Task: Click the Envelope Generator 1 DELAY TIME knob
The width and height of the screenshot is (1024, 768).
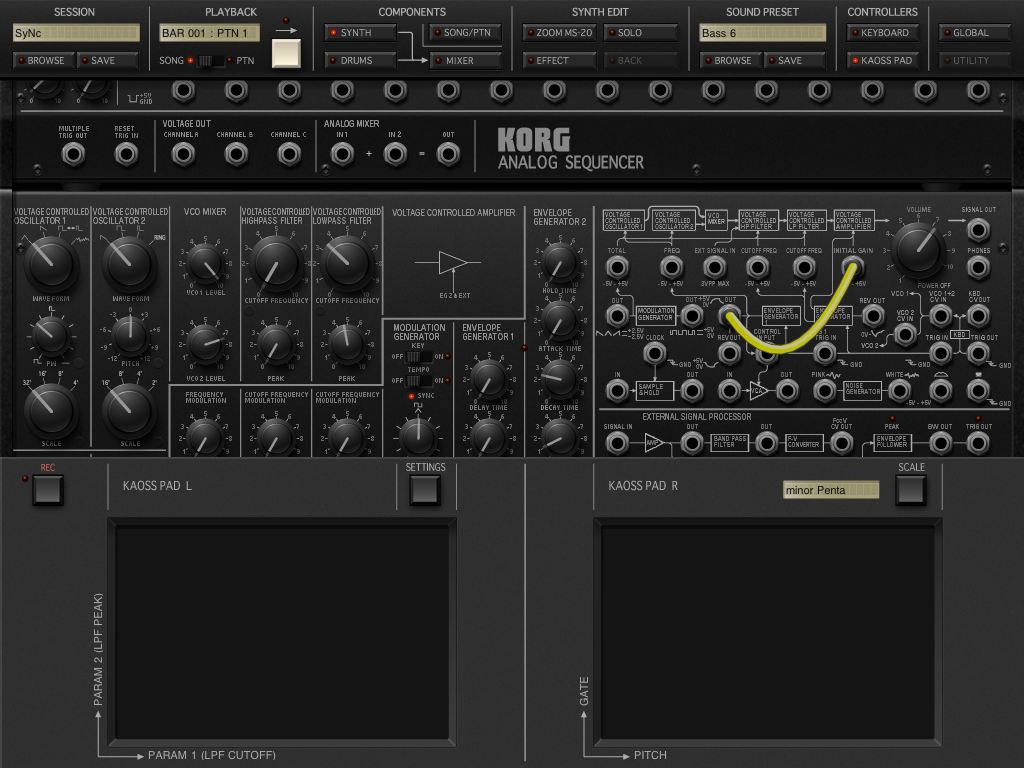Action: click(x=488, y=380)
